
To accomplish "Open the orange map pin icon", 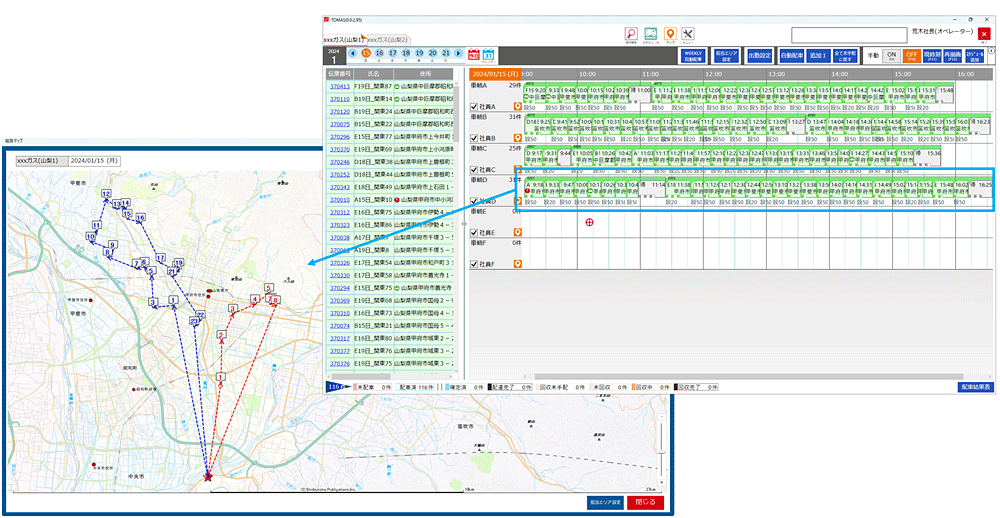I will coord(670,34).
